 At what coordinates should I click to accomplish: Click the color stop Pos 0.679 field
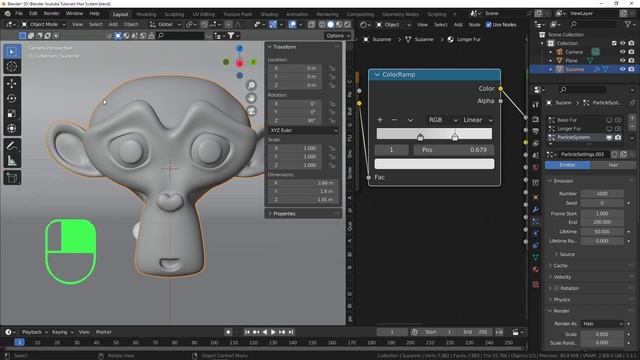[x=454, y=150]
